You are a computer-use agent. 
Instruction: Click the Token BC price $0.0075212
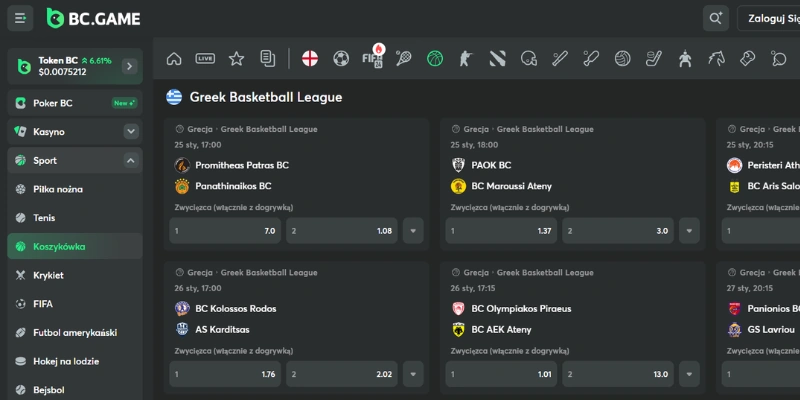[x=62, y=72]
